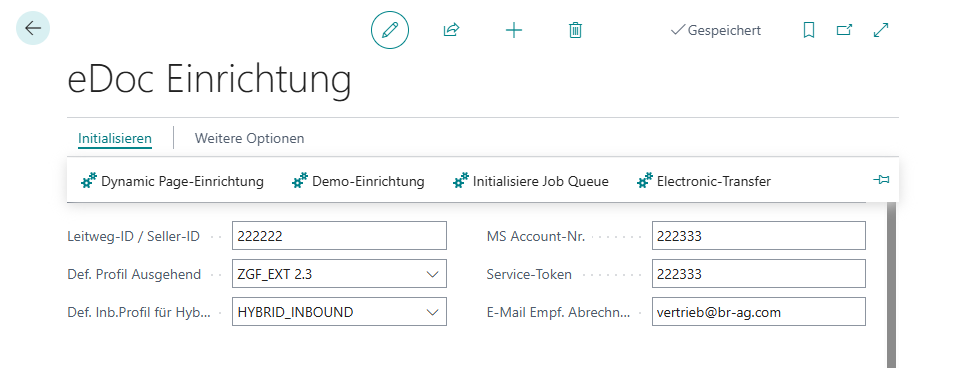Click the MS Account-Nr. label

[536, 236]
